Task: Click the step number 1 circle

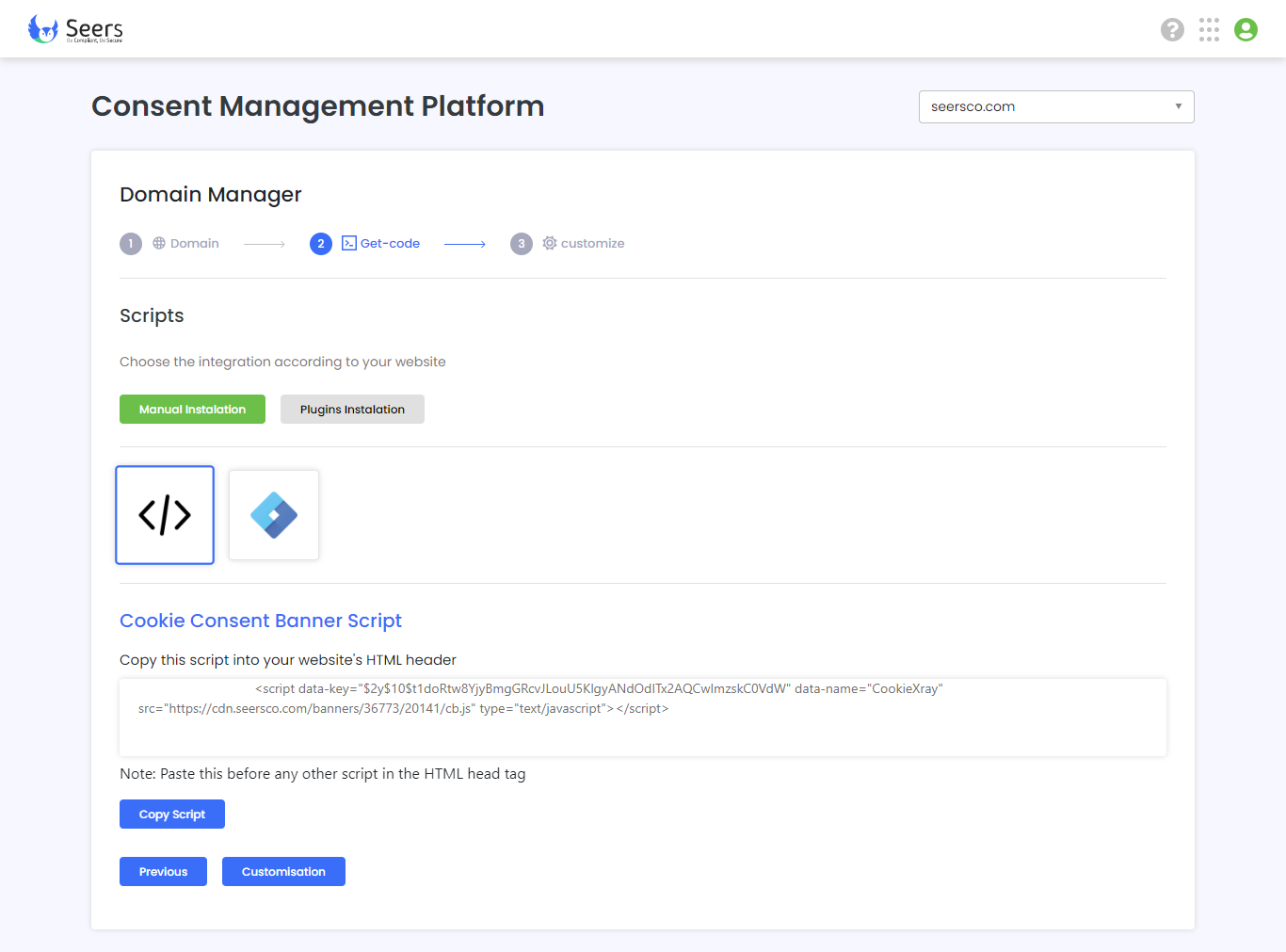Action: [x=131, y=244]
